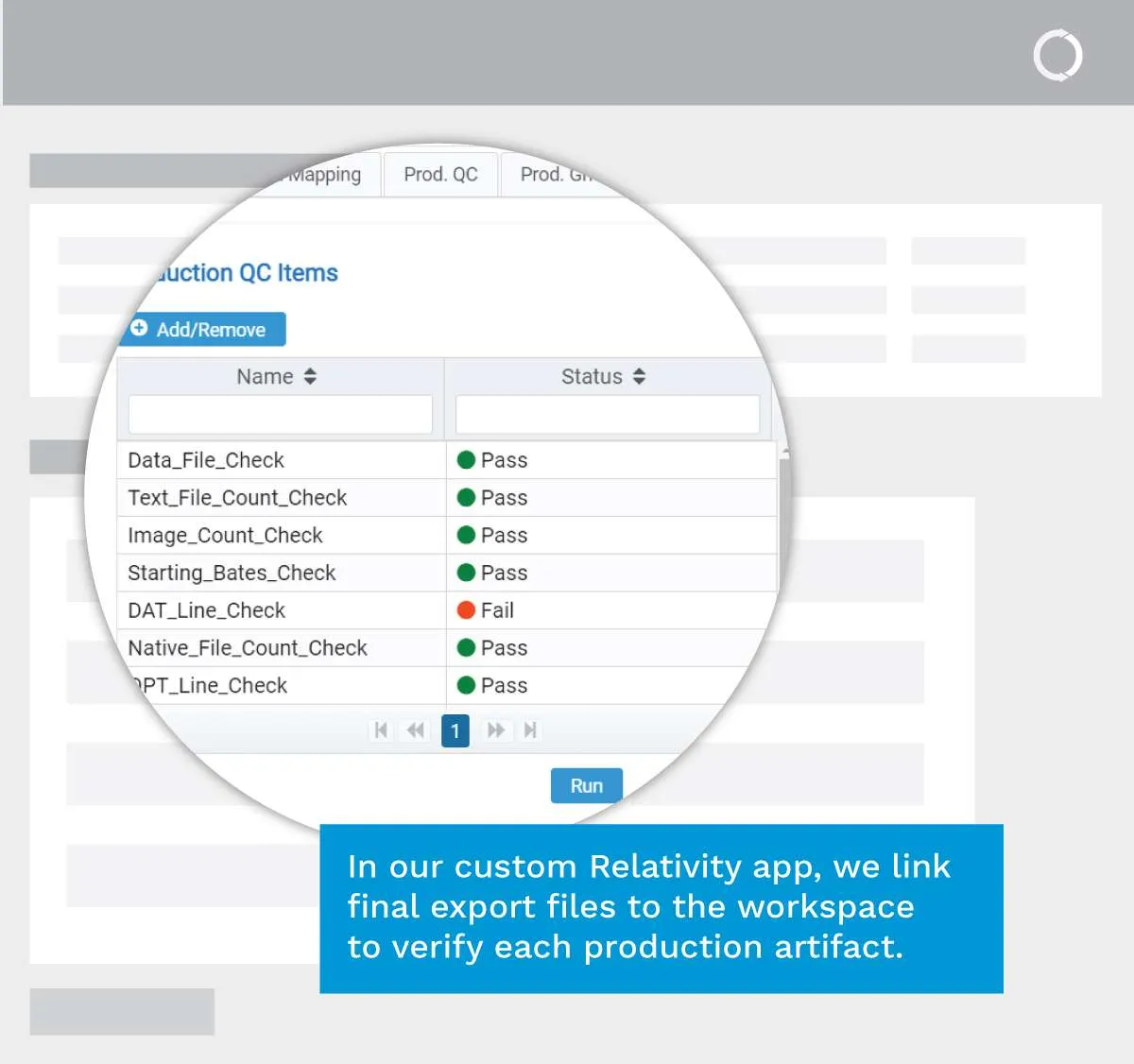Click green status dot for Data_File_Check
The image size is (1134, 1064).
click(466, 460)
